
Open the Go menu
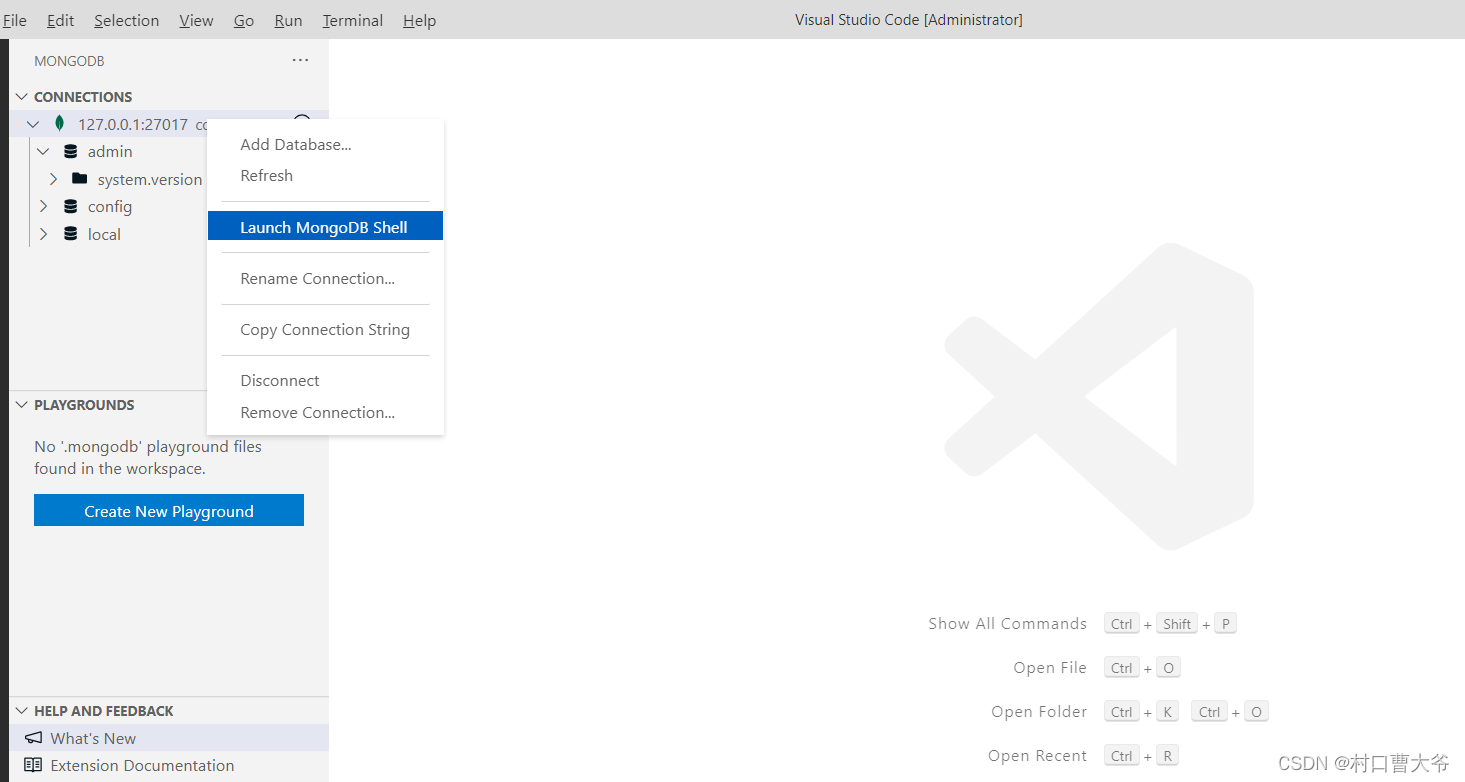[x=244, y=20]
